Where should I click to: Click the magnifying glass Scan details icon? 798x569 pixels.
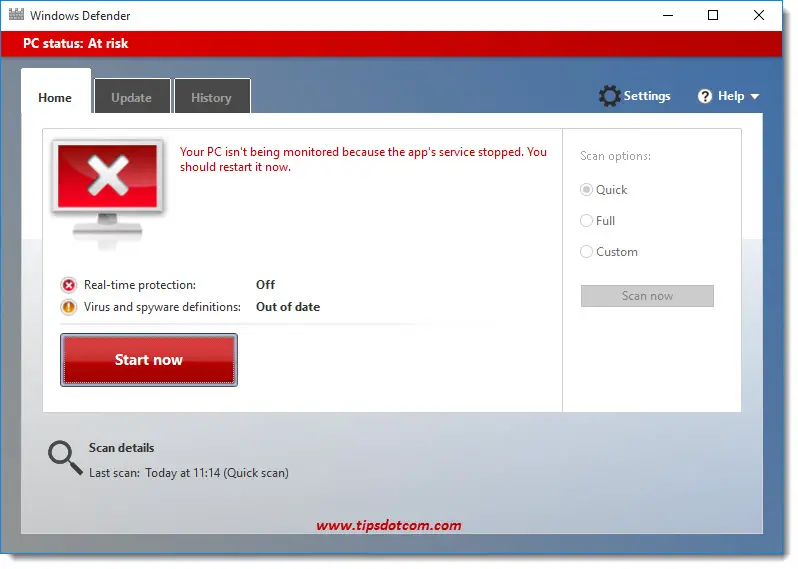pos(65,458)
